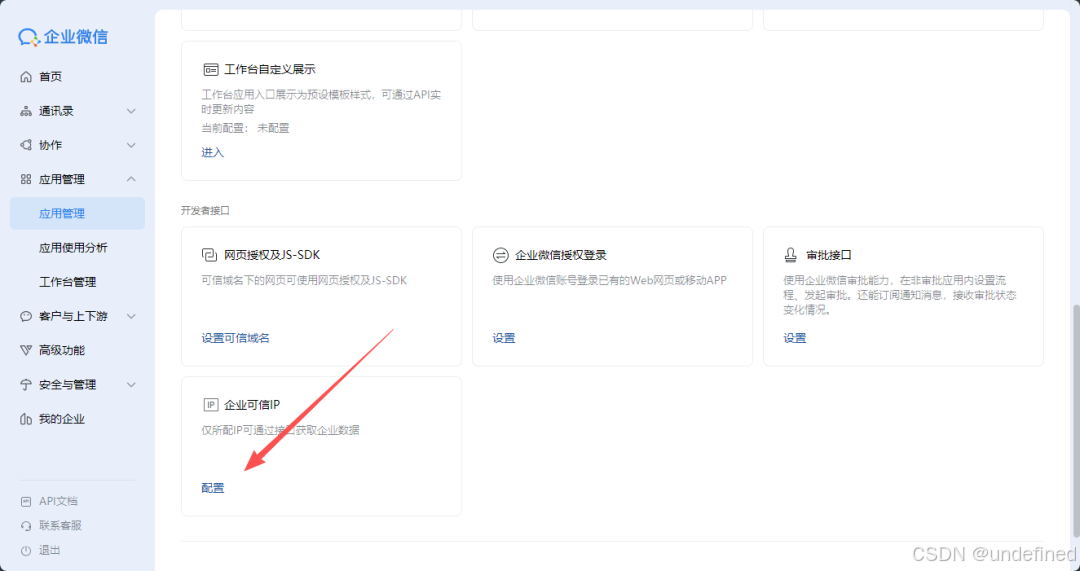Click the 审批接口 stamp icon
1080x571 pixels.
(x=791, y=255)
